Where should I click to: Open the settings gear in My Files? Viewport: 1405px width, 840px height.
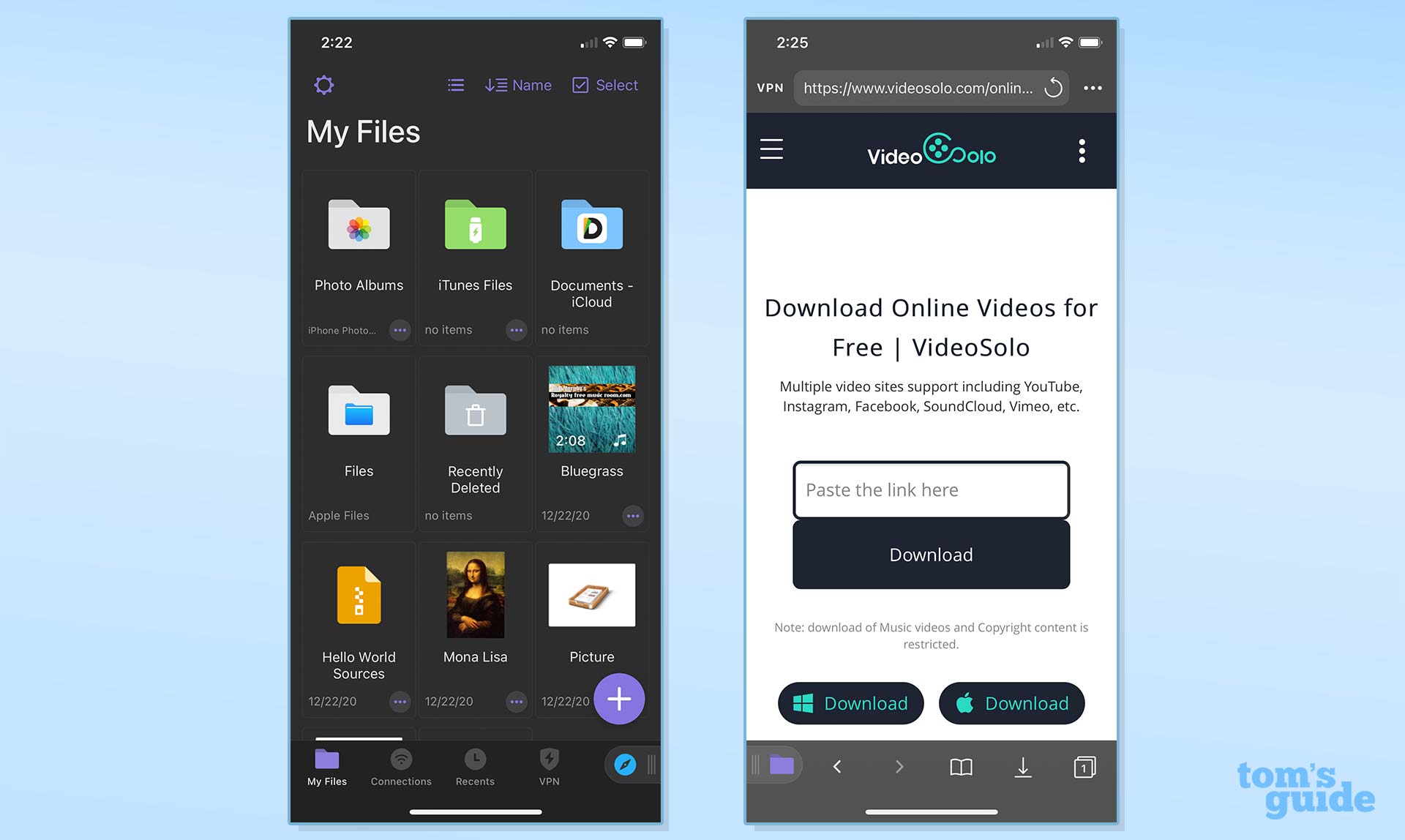coord(324,84)
